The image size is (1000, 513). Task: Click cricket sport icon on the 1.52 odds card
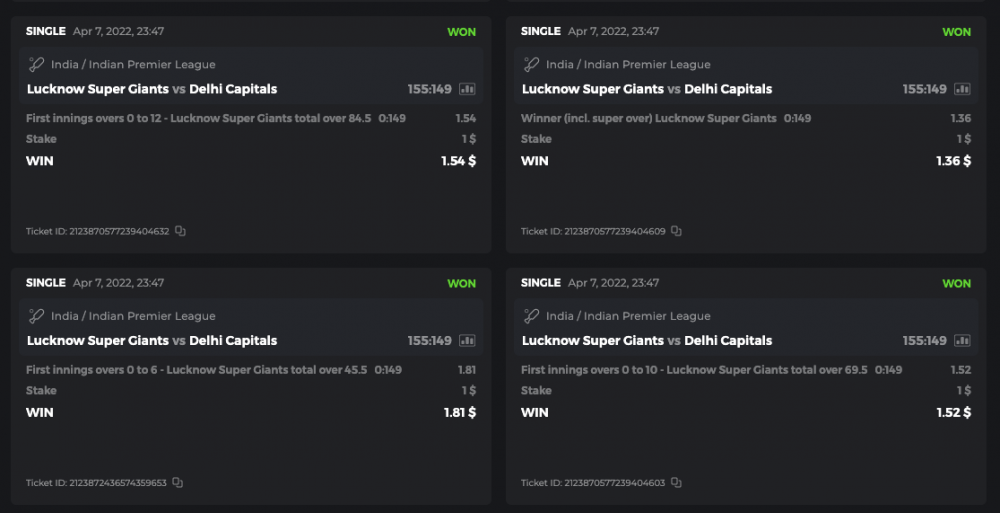pyautogui.click(x=532, y=316)
